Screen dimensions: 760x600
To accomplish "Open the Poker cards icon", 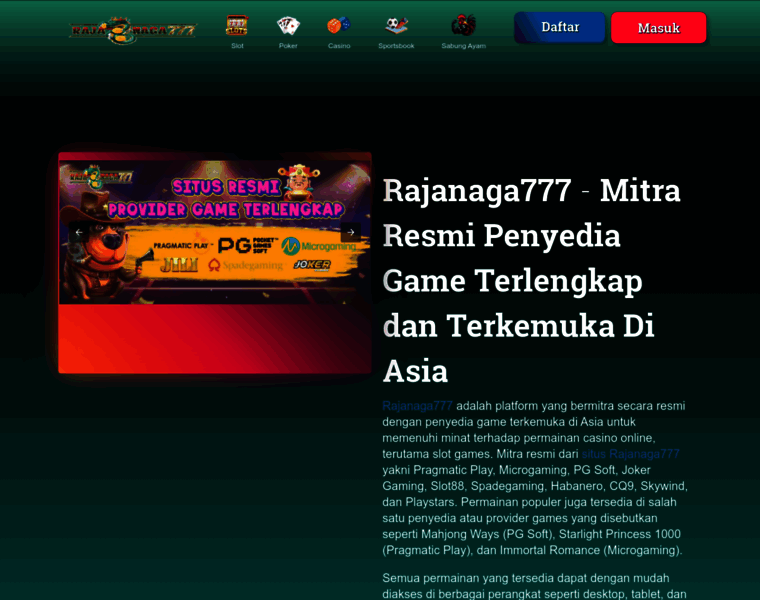I will (288, 26).
